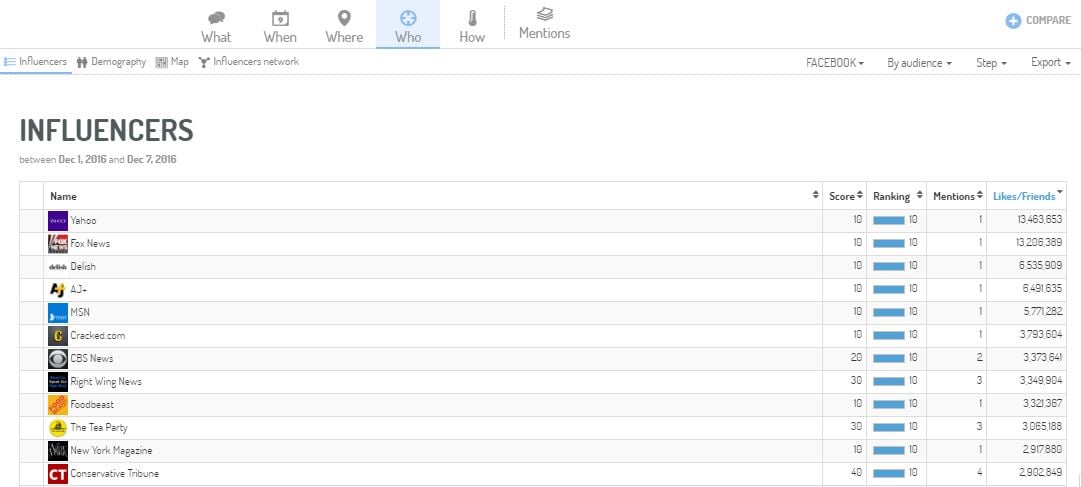Screen dimensions: 1081x487
Task: Open the Fox News influencer name
Action: (x=90, y=244)
